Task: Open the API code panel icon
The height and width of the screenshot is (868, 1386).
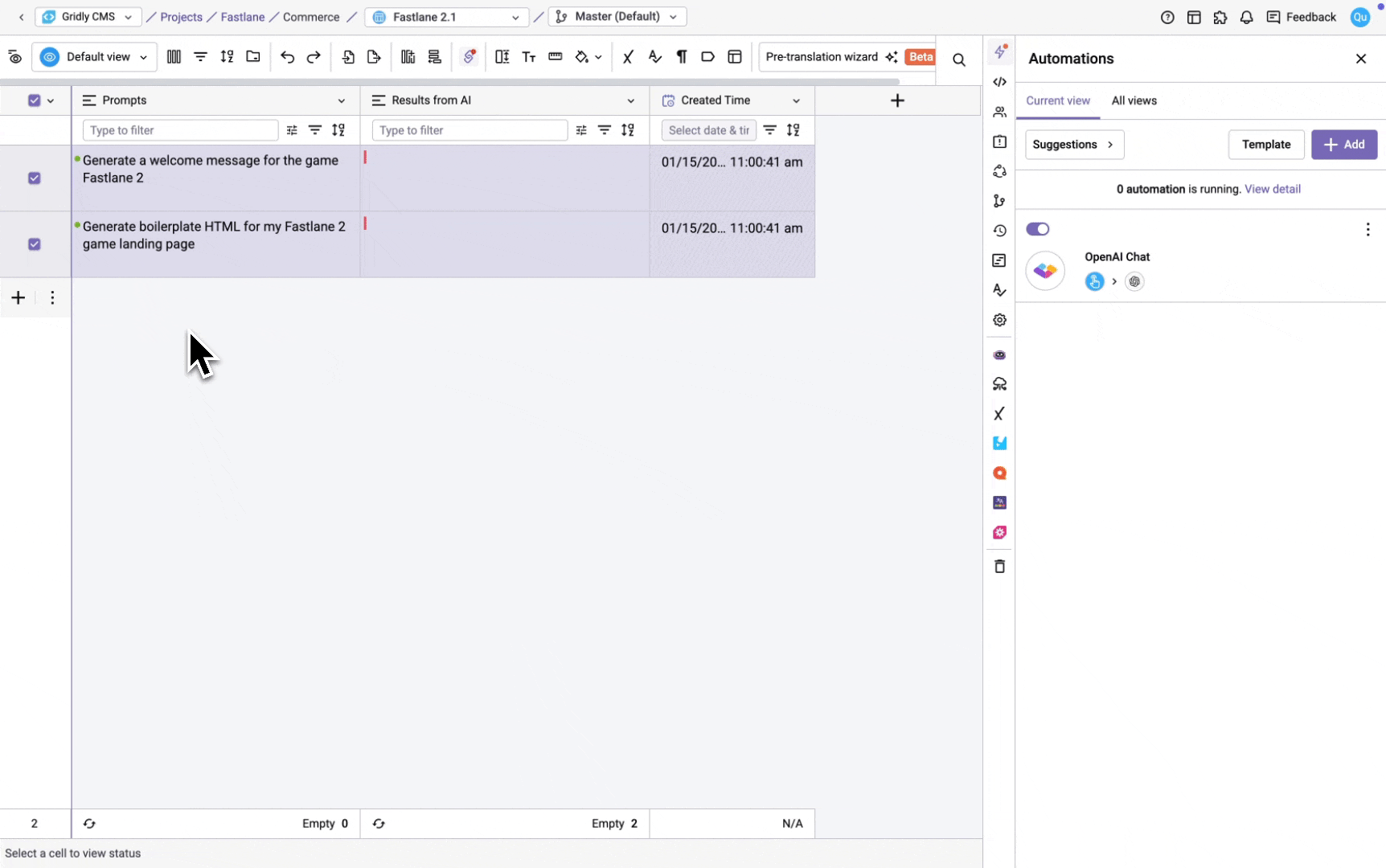Action: pyautogui.click(x=999, y=82)
